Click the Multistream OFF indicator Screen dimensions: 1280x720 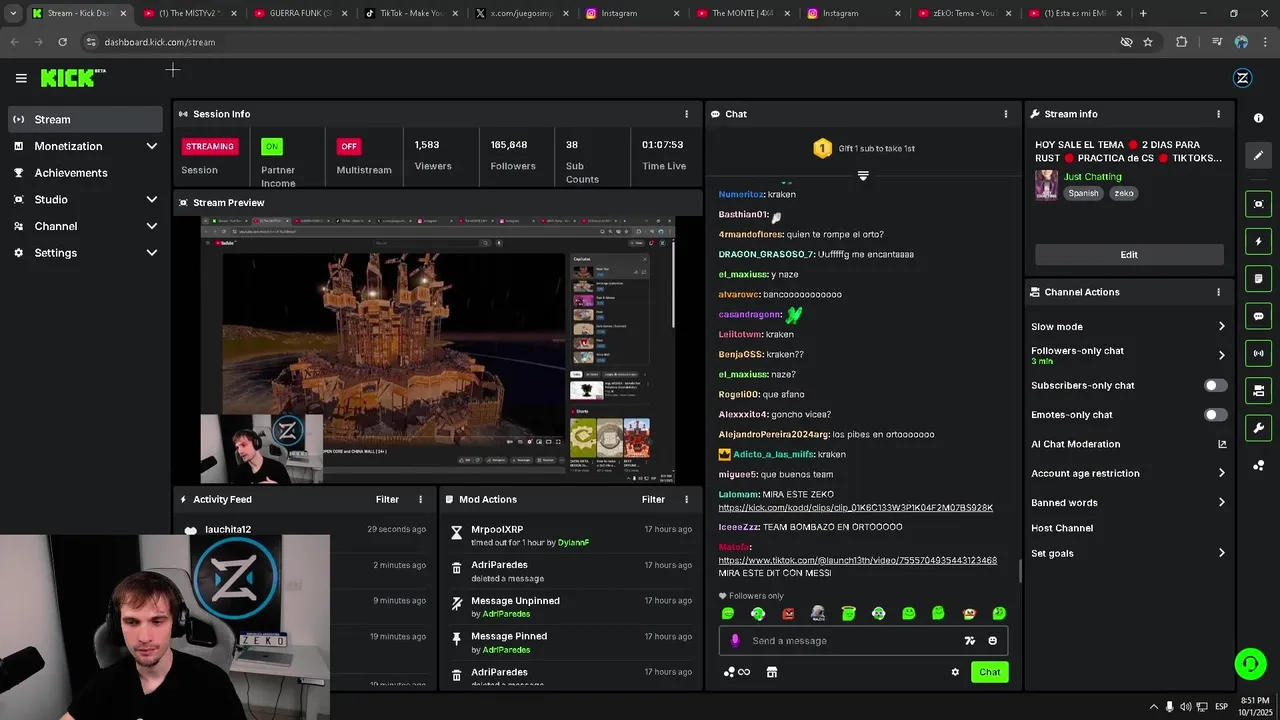[348, 146]
